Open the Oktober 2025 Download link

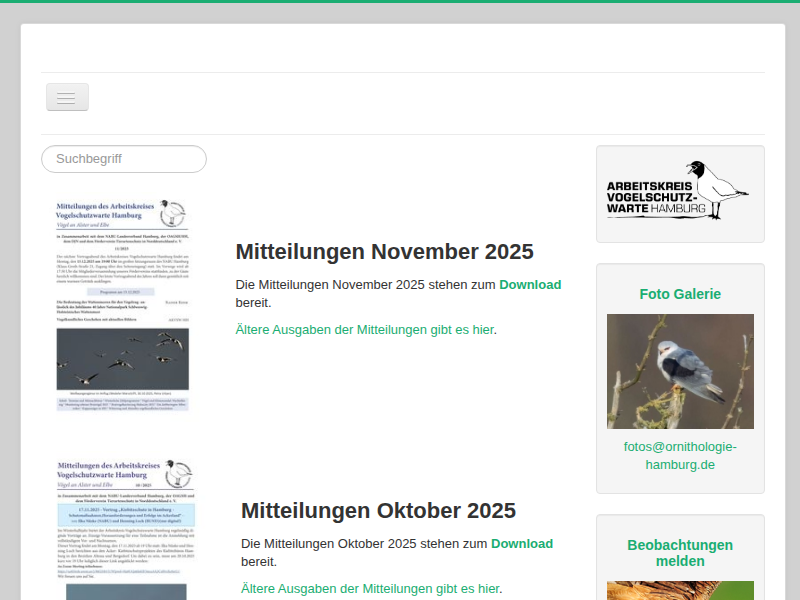tap(522, 543)
